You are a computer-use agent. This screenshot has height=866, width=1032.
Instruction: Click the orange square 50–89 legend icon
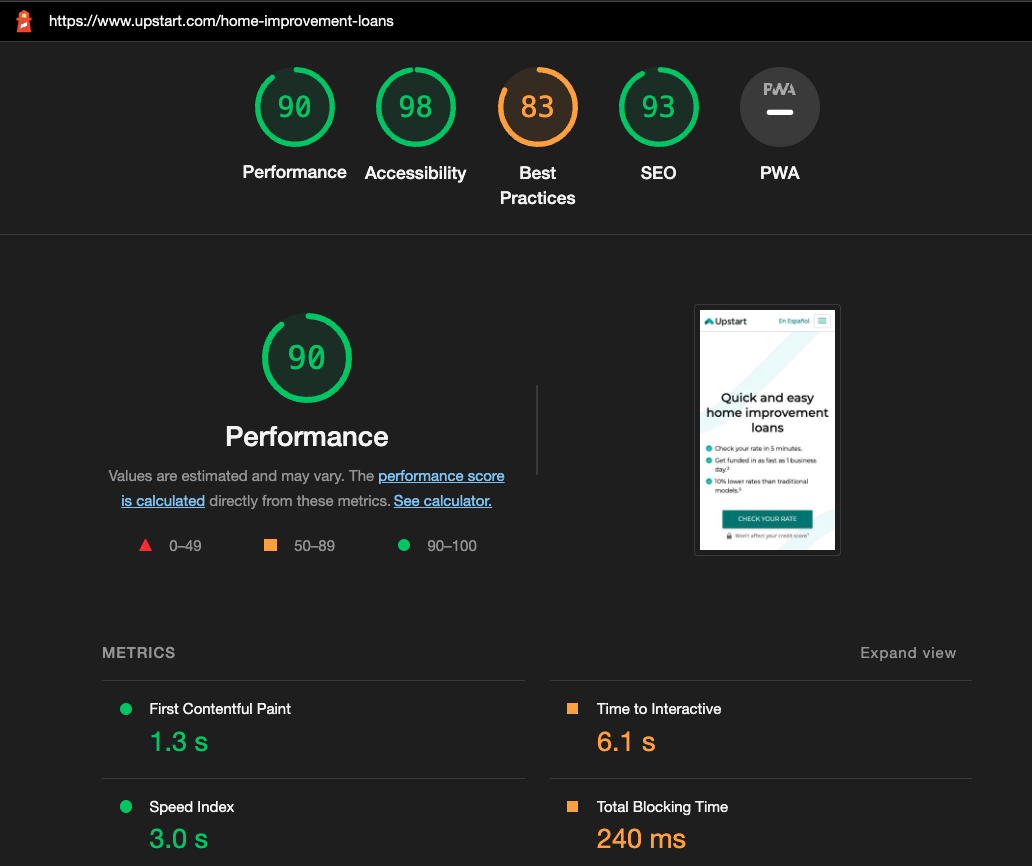coord(270,545)
